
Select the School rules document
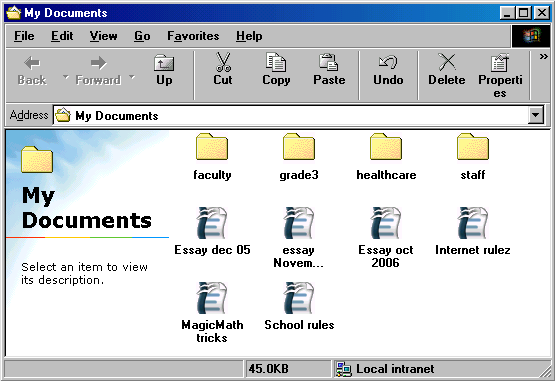(299, 306)
